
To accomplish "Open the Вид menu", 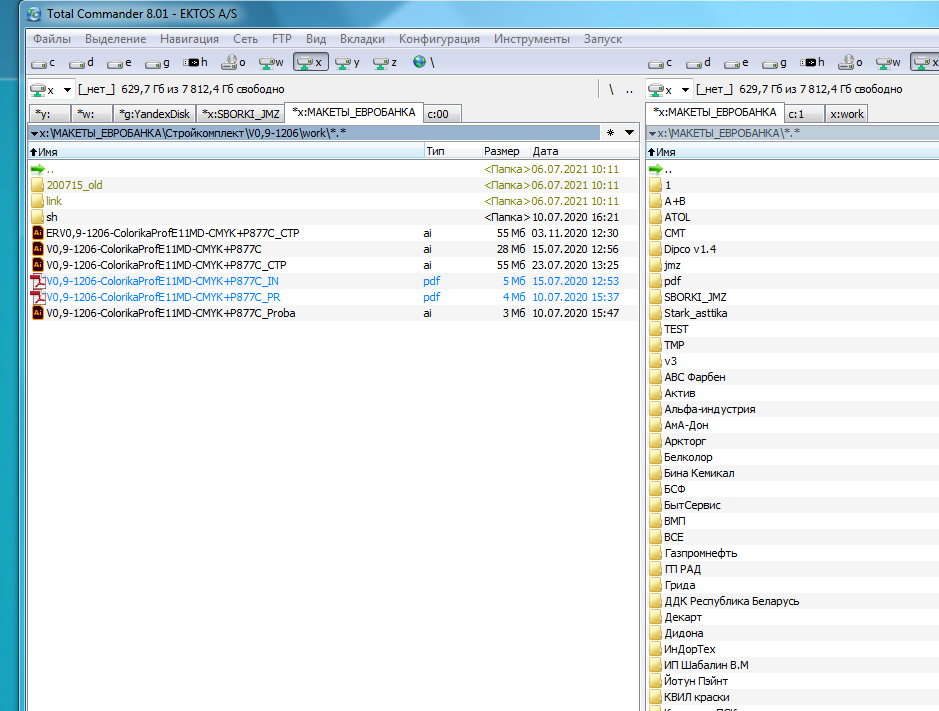I will point(316,39).
